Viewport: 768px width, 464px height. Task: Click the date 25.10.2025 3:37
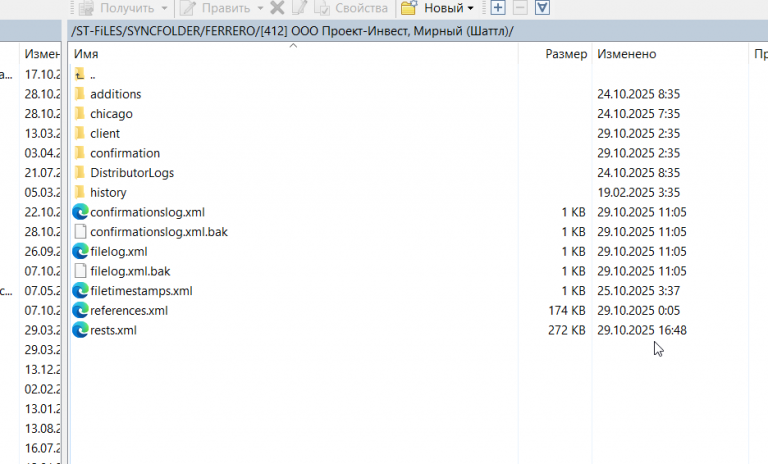pos(638,291)
